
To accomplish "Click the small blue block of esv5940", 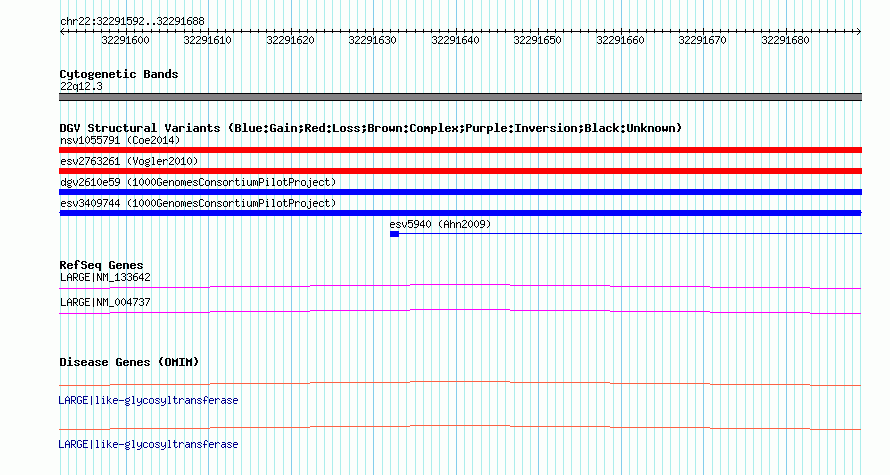I will click(x=394, y=234).
